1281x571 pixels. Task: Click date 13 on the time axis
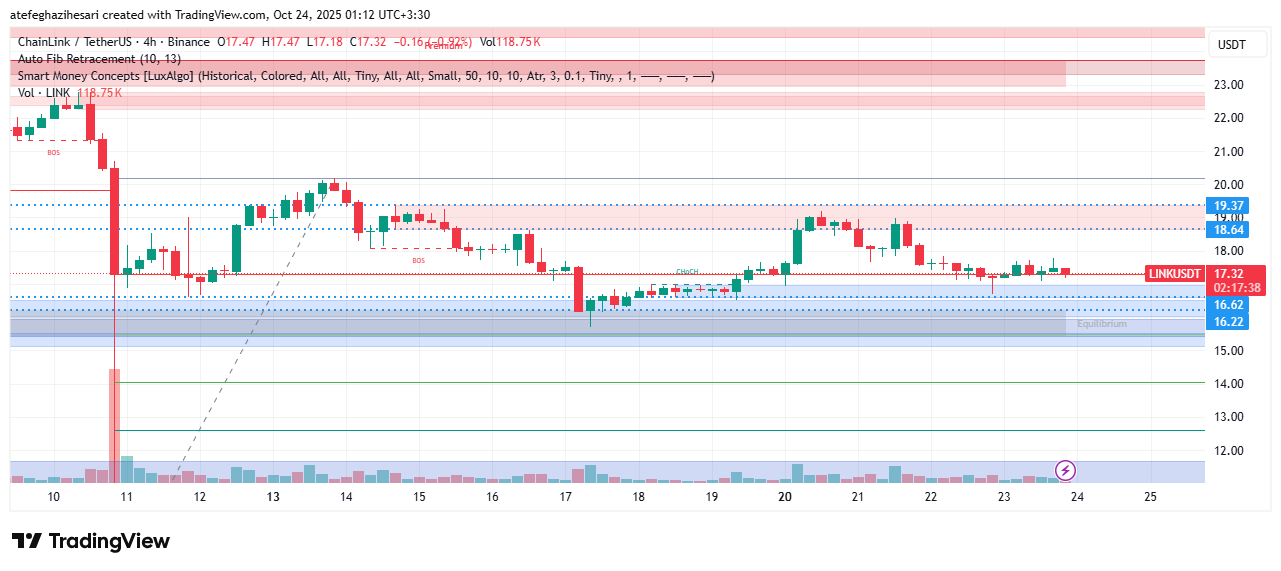click(x=272, y=497)
